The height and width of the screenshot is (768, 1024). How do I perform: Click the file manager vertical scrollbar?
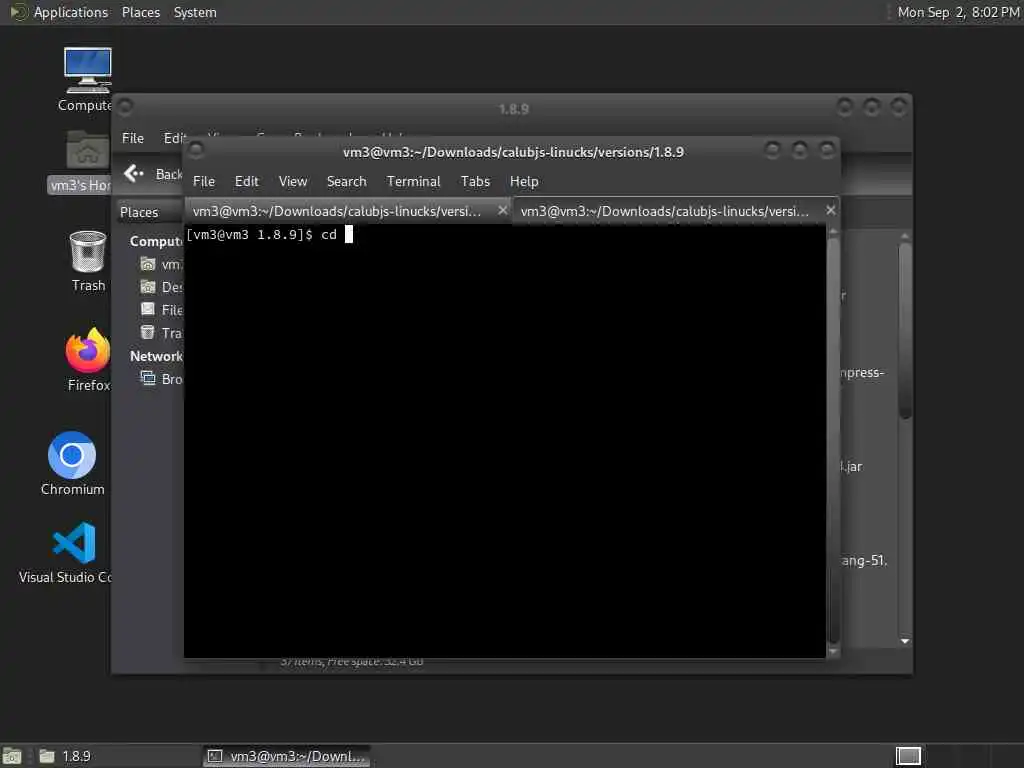(x=904, y=330)
